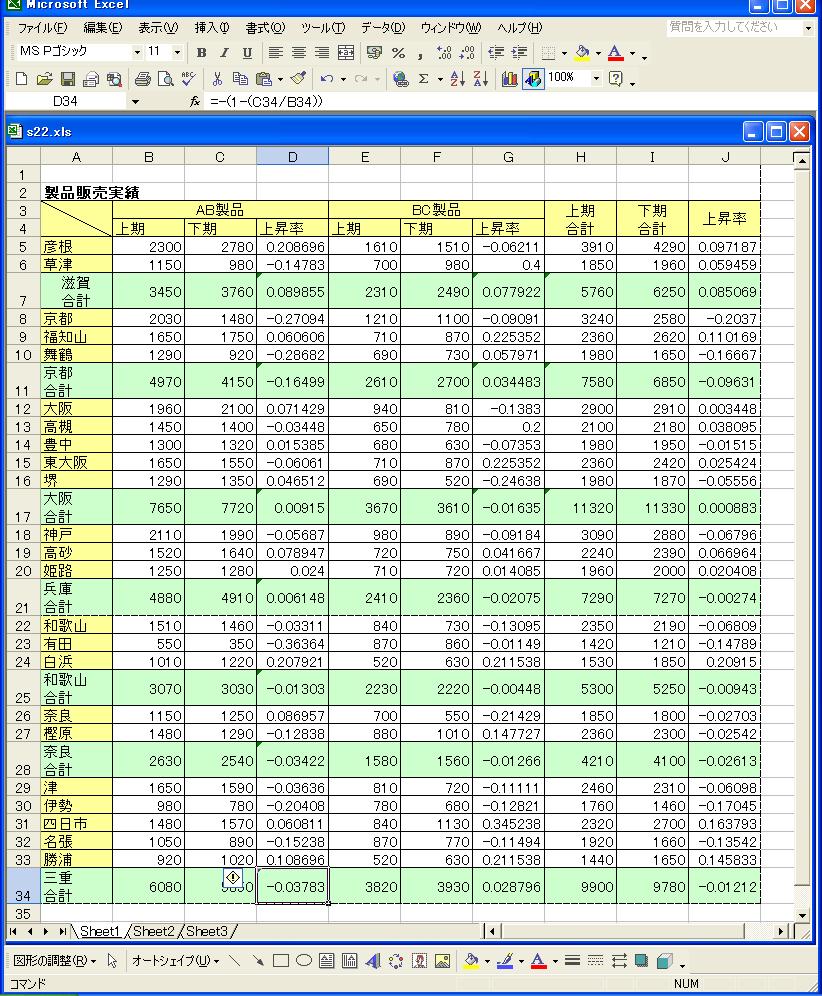The width and height of the screenshot is (822, 996).
Task: Run Spelling check icon
Action: [x=189, y=79]
